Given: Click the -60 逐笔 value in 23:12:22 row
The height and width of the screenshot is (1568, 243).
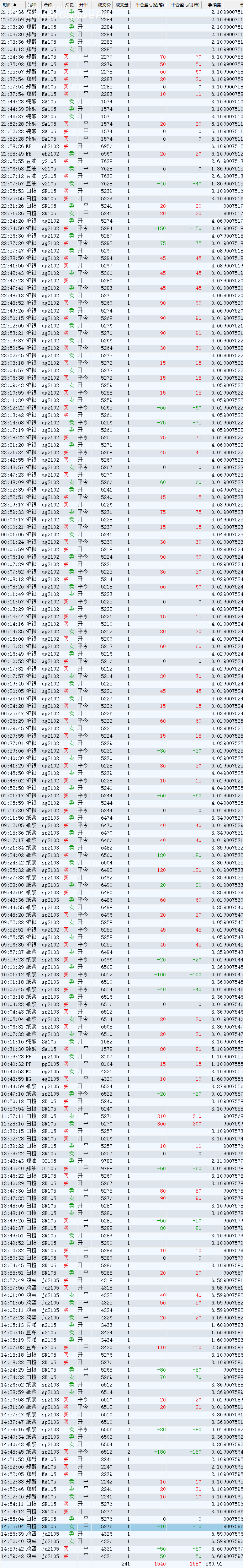Looking at the screenshot, I should [162, 408].
